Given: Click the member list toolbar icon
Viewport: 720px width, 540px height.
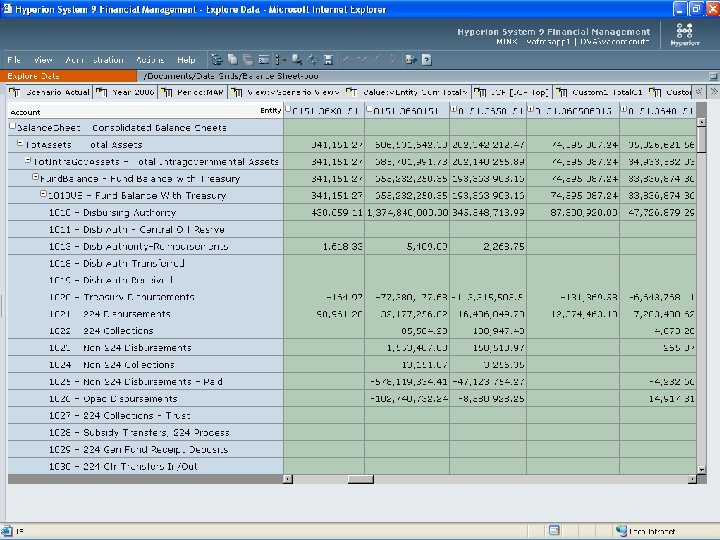Looking at the screenshot, I should tap(280, 60).
